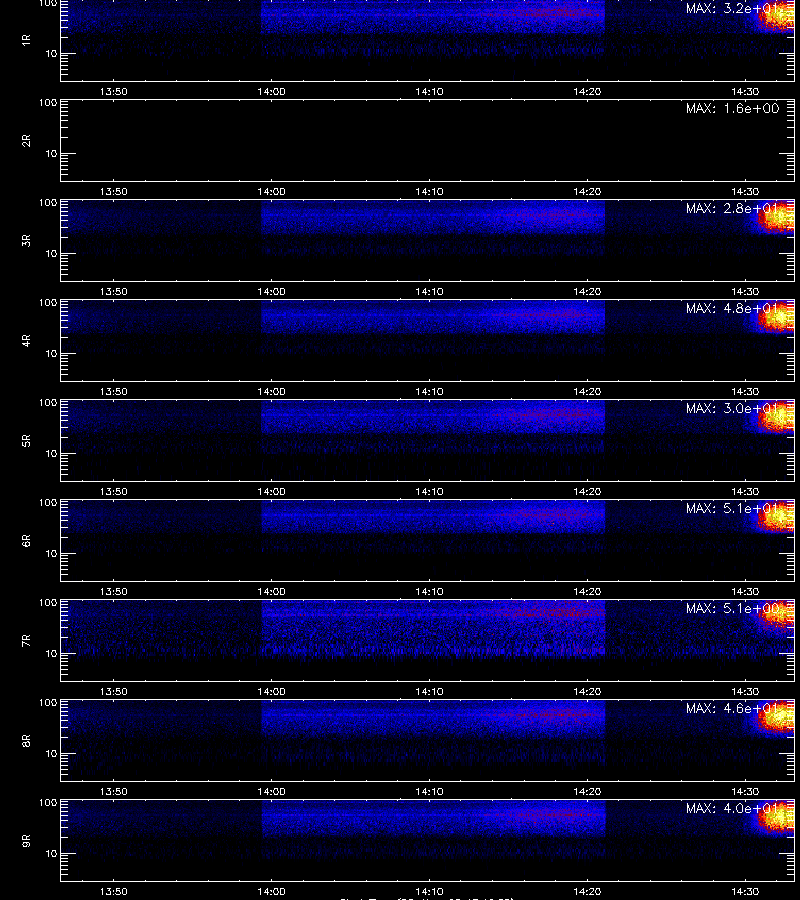Click the "10" y-axis label of panel 9R

(51, 854)
